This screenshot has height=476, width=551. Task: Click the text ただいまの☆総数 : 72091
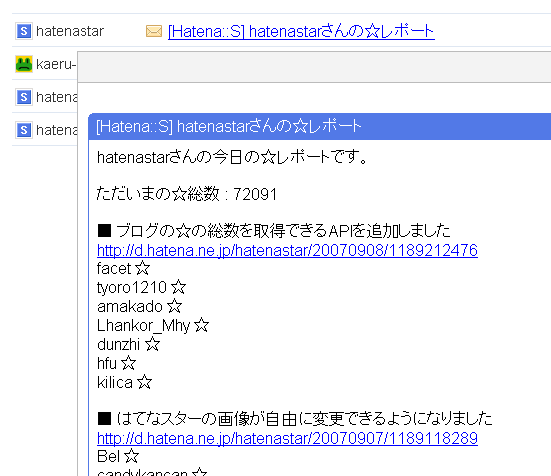187,194
